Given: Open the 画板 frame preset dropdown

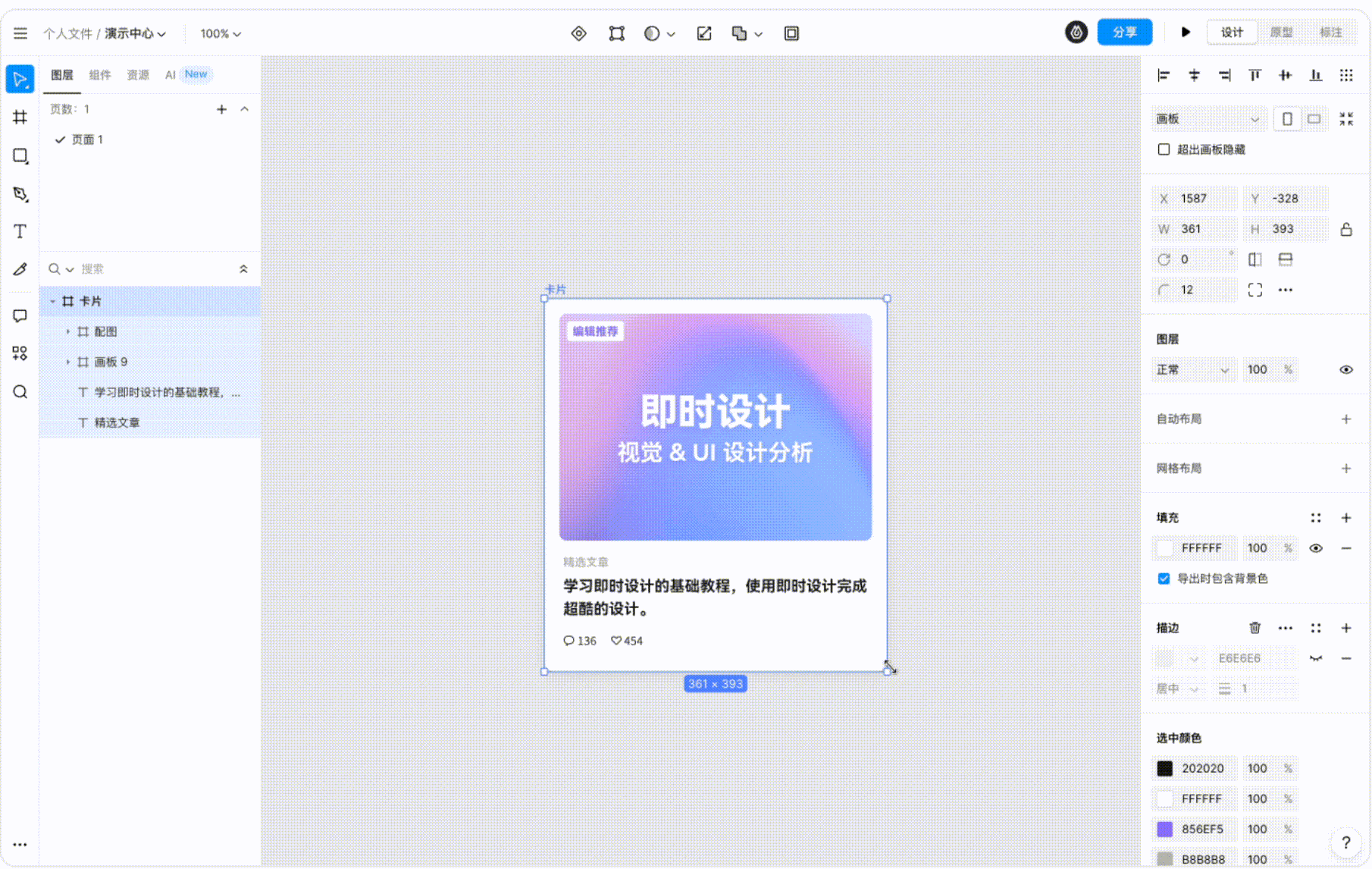Looking at the screenshot, I should (x=1209, y=119).
